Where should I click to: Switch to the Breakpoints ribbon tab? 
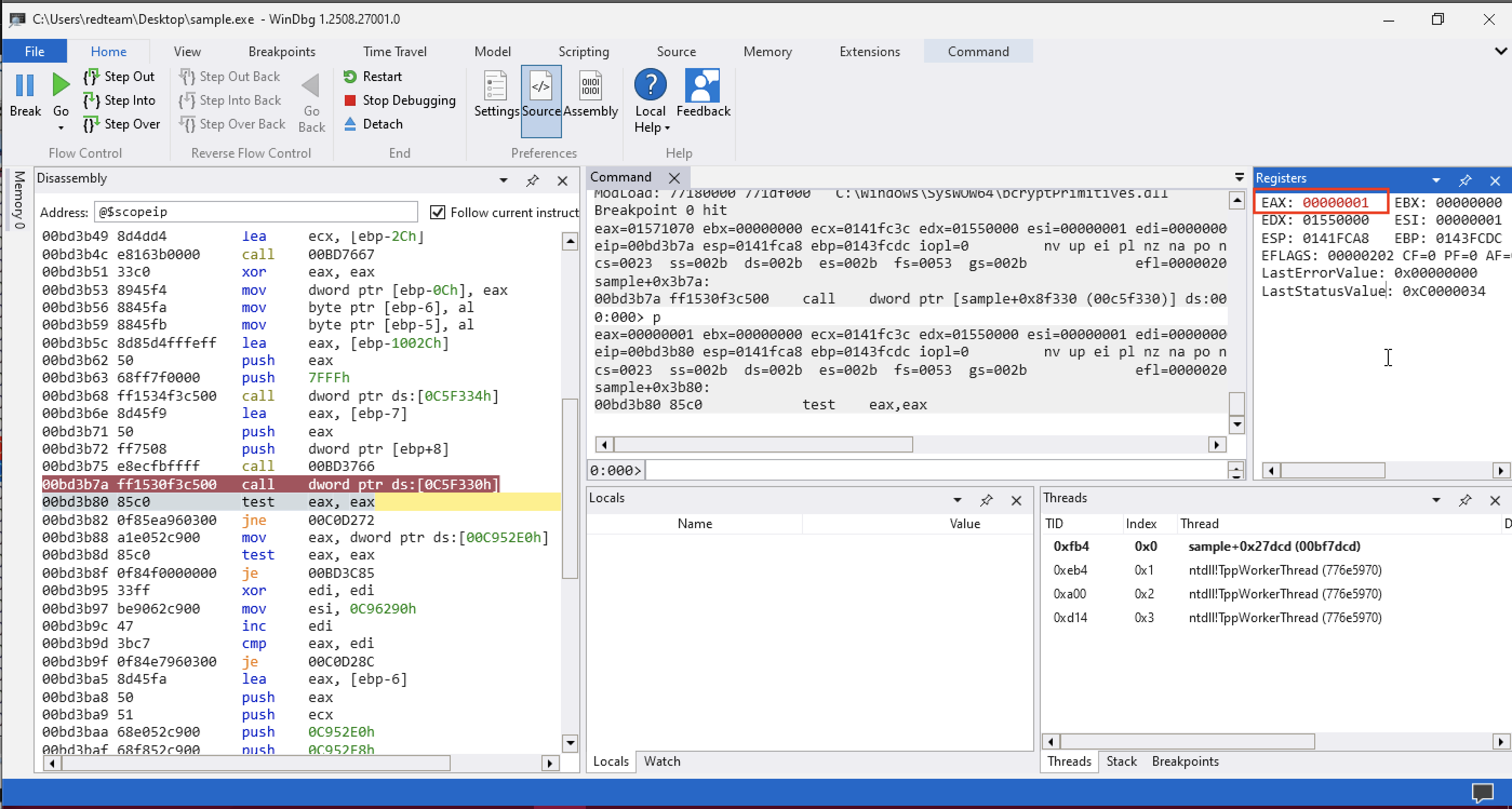282,52
